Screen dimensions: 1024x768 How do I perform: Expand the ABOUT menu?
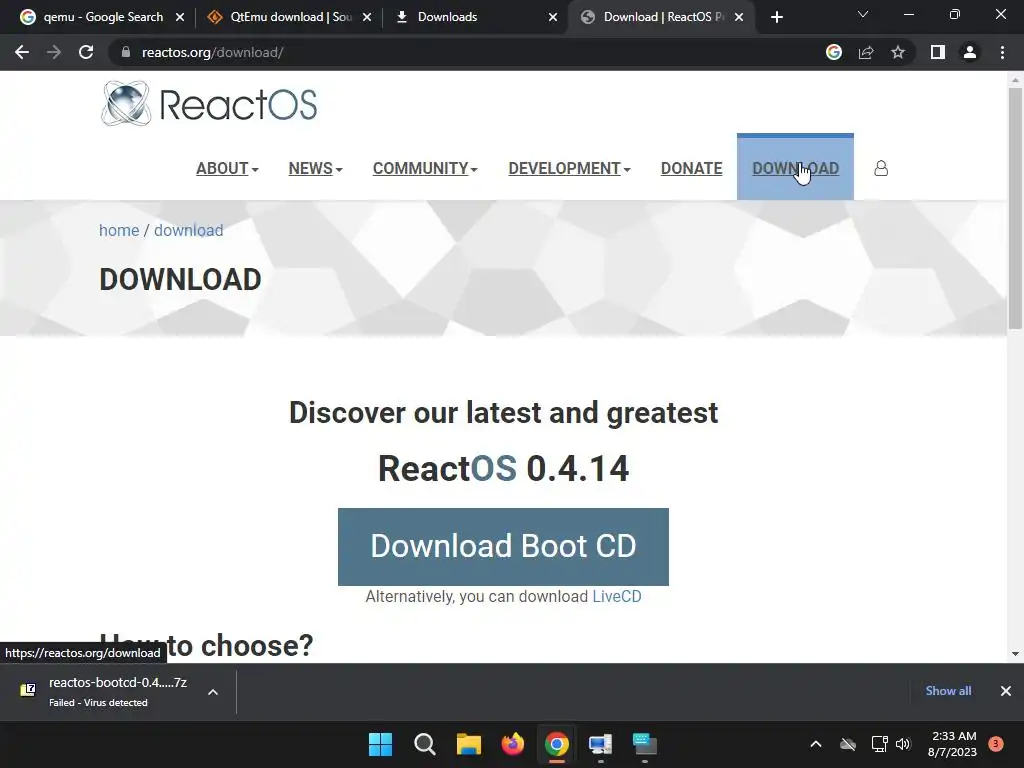[x=227, y=168]
